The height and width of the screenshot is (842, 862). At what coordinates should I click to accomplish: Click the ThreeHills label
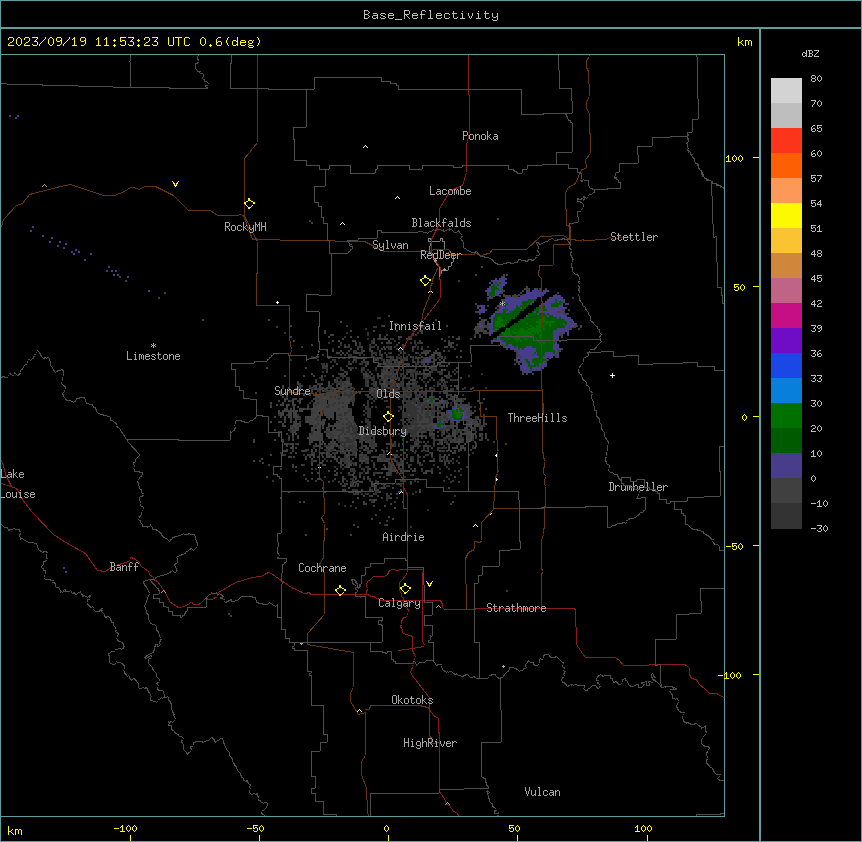[537, 418]
